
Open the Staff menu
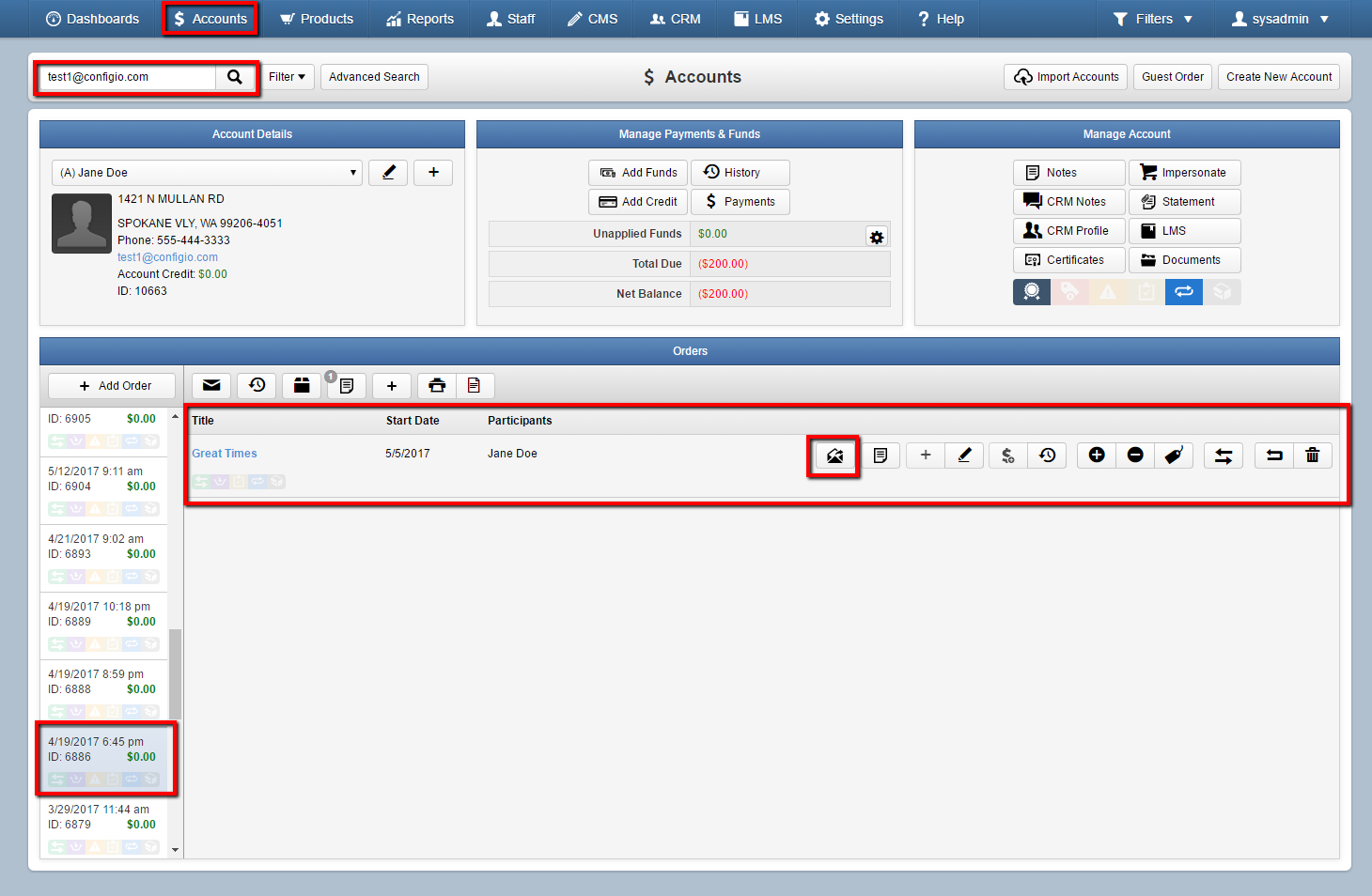tap(511, 19)
